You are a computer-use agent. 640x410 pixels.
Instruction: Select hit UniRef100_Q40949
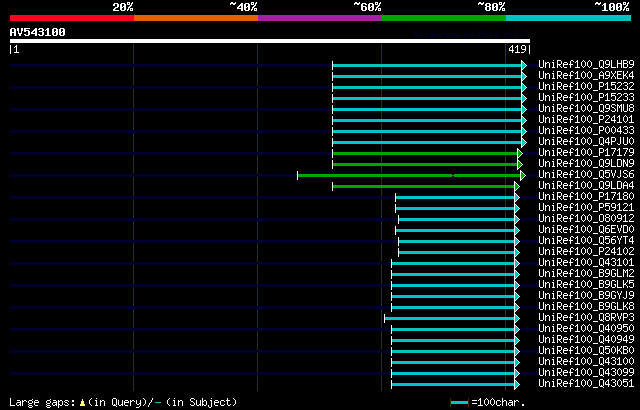click(x=586, y=340)
